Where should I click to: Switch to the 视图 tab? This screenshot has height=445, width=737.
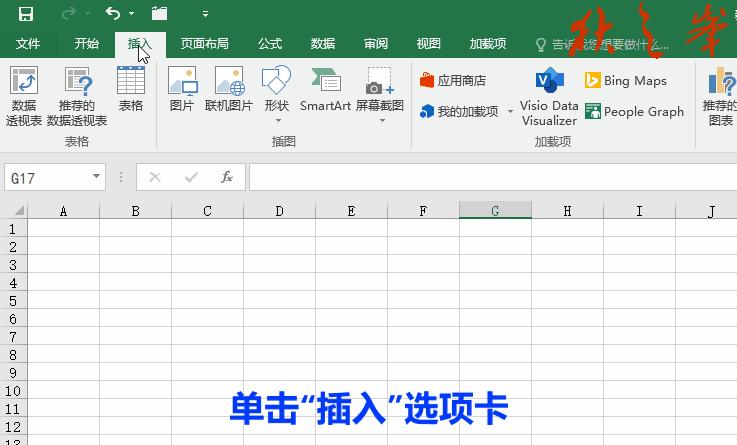click(x=429, y=44)
